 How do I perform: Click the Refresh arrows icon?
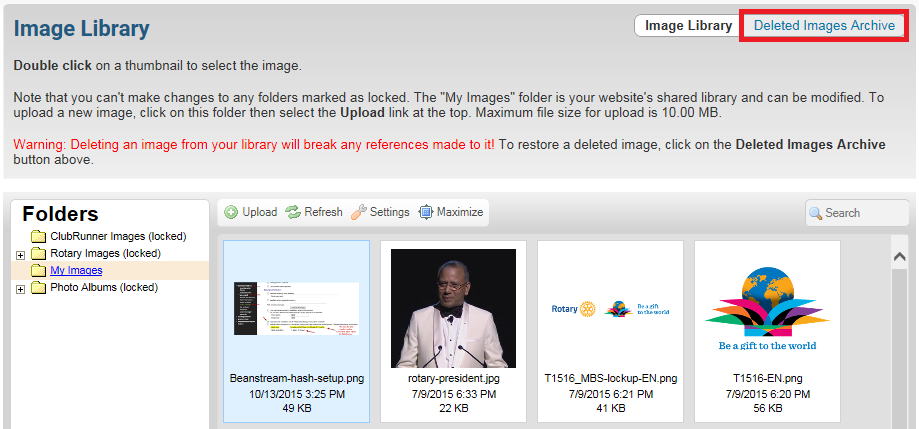point(293,212)
